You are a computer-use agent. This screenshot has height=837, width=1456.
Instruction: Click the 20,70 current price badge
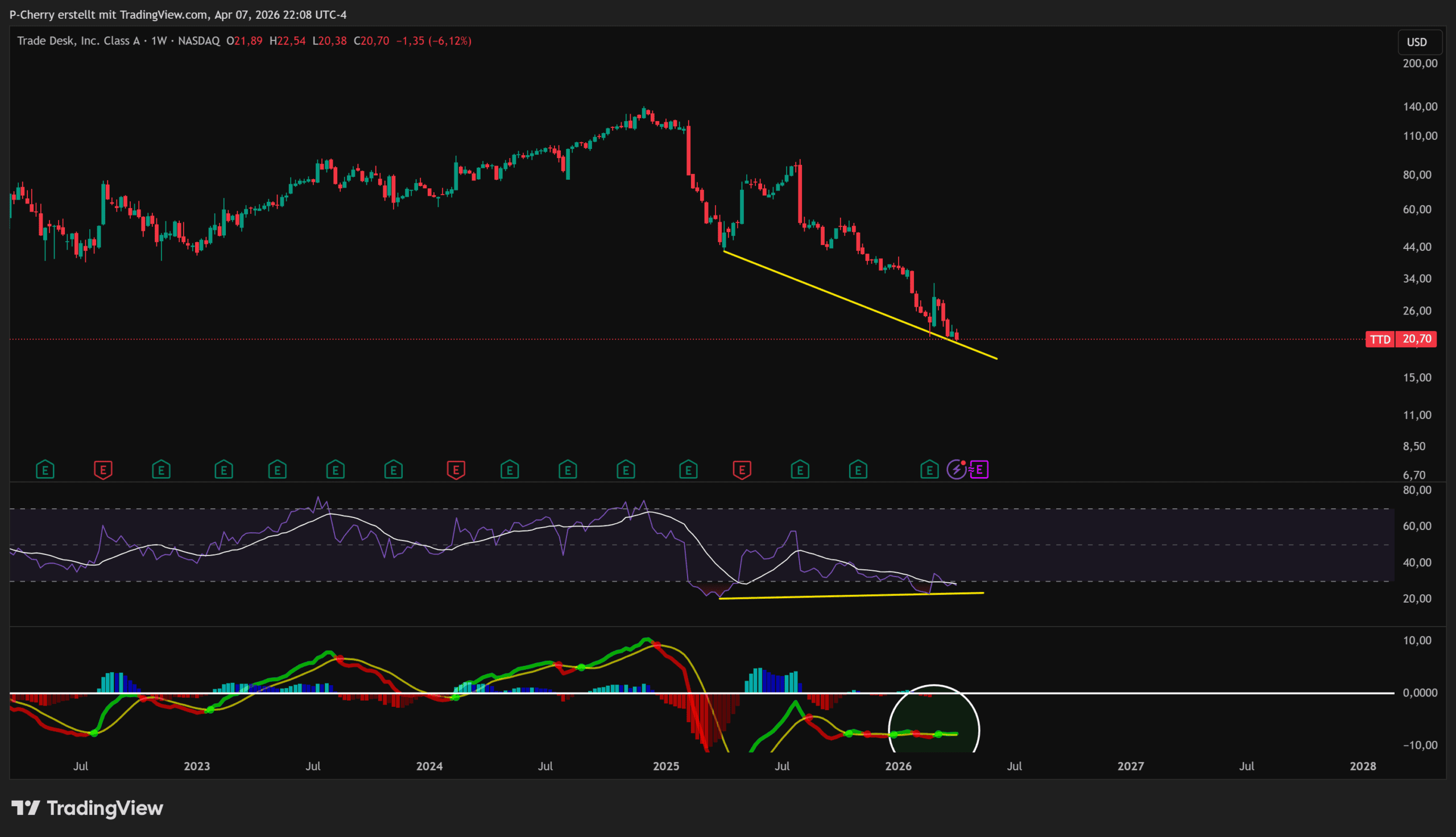[1416, 339]
